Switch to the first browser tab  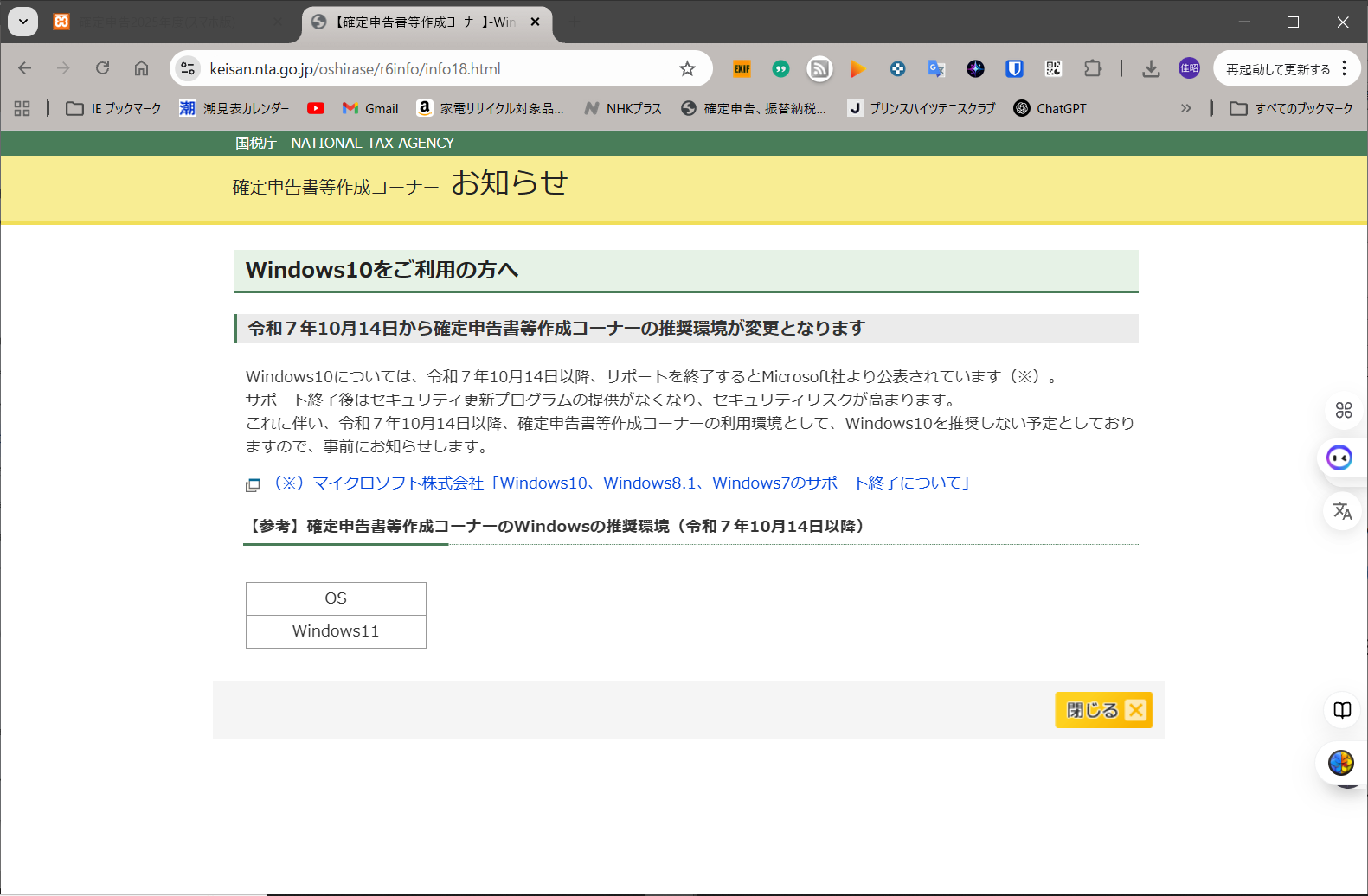[164, 22]
